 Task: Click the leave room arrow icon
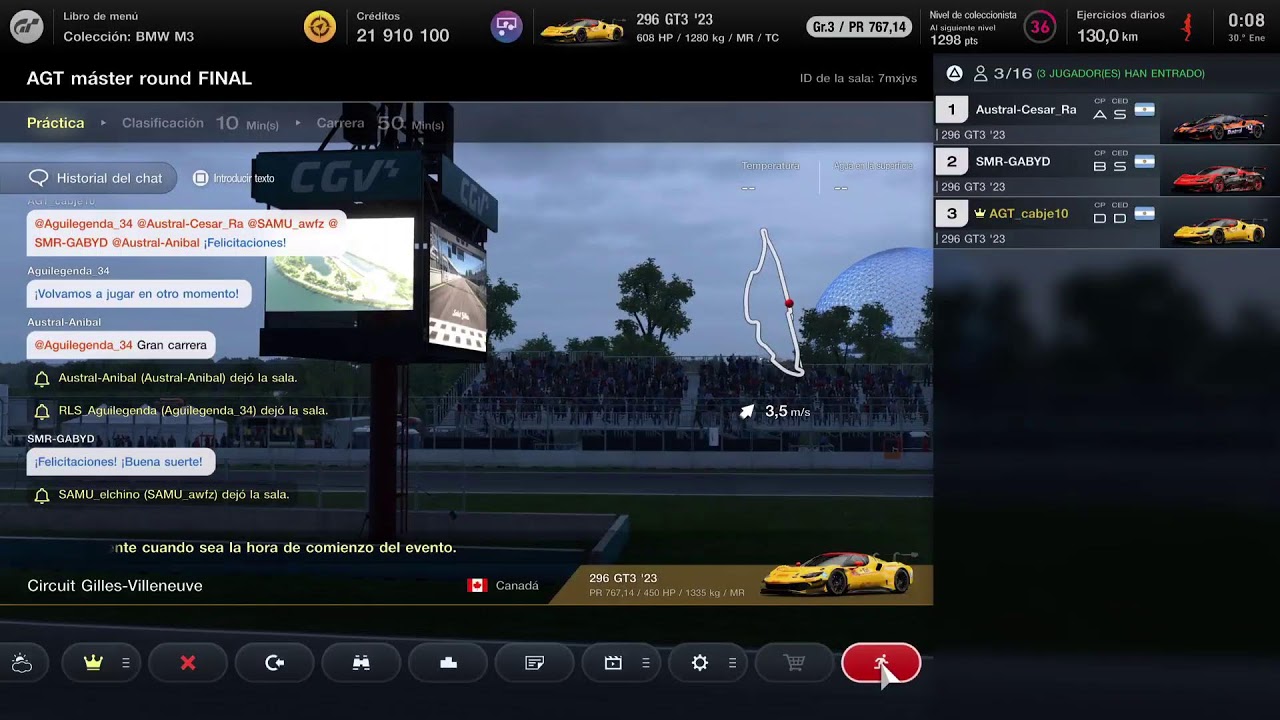275,663
